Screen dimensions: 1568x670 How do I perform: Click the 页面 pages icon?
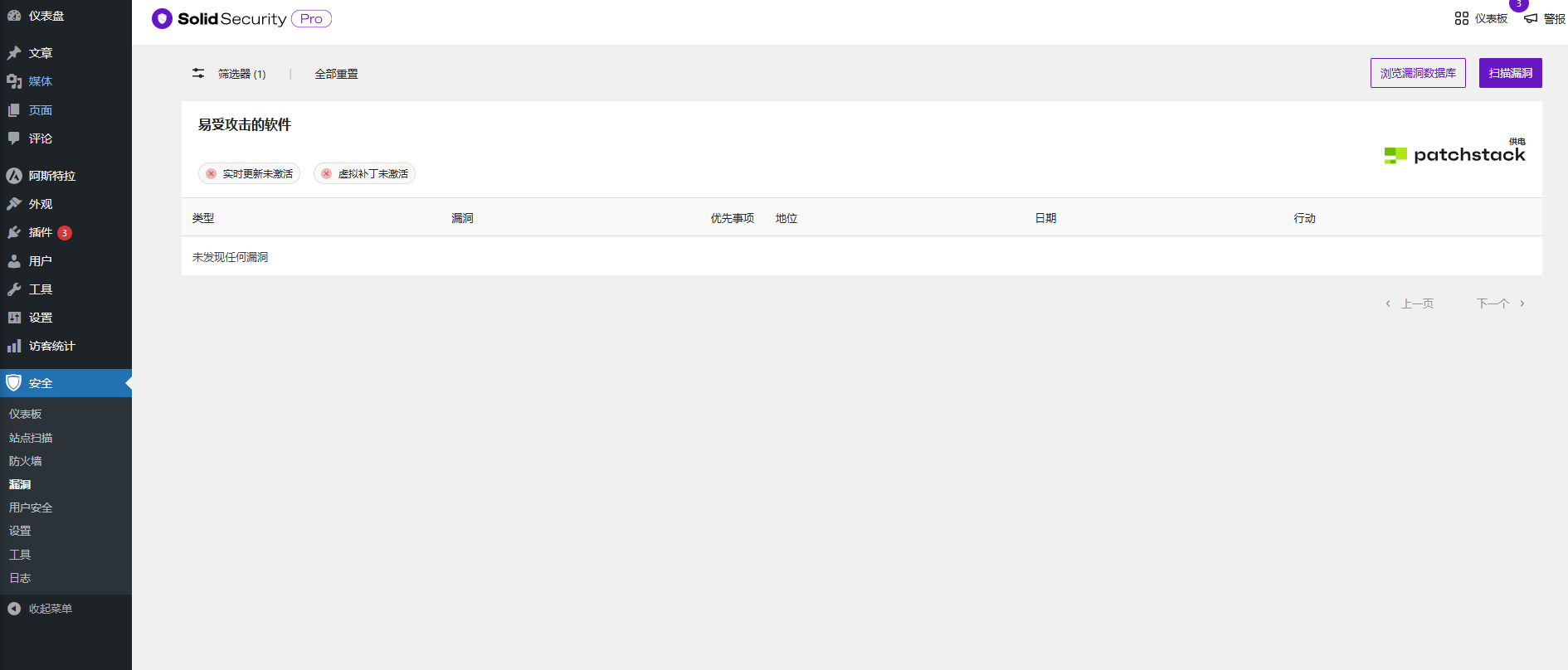14,110
